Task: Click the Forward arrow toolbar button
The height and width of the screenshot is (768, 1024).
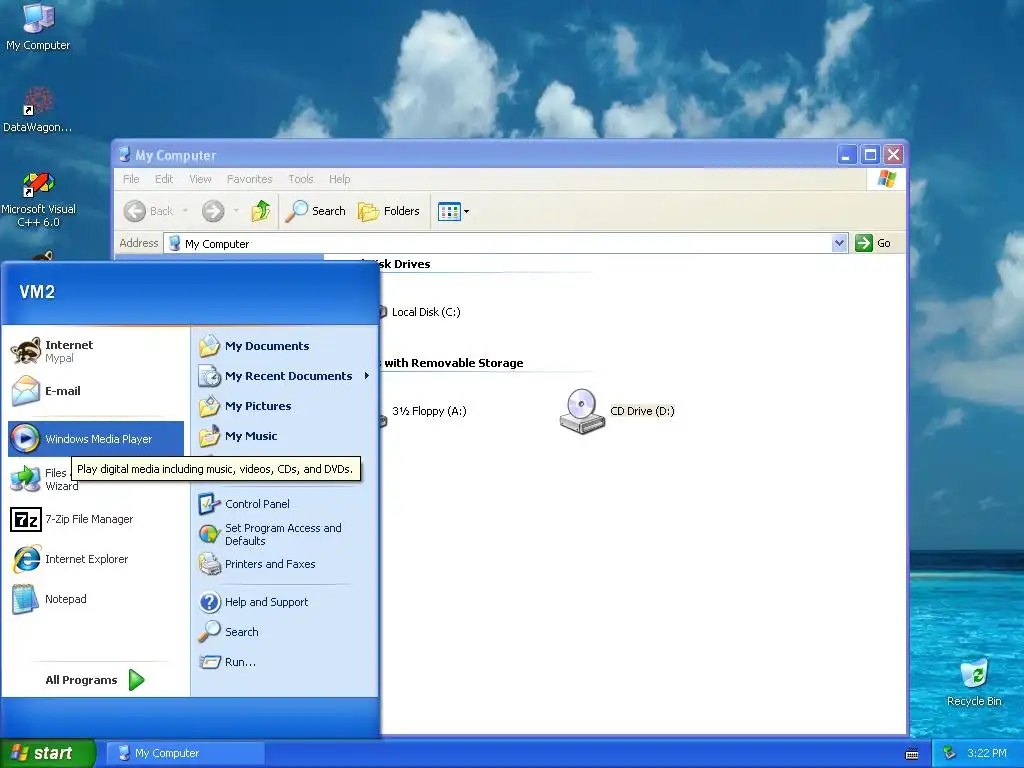Action: [x=213, y=211]
